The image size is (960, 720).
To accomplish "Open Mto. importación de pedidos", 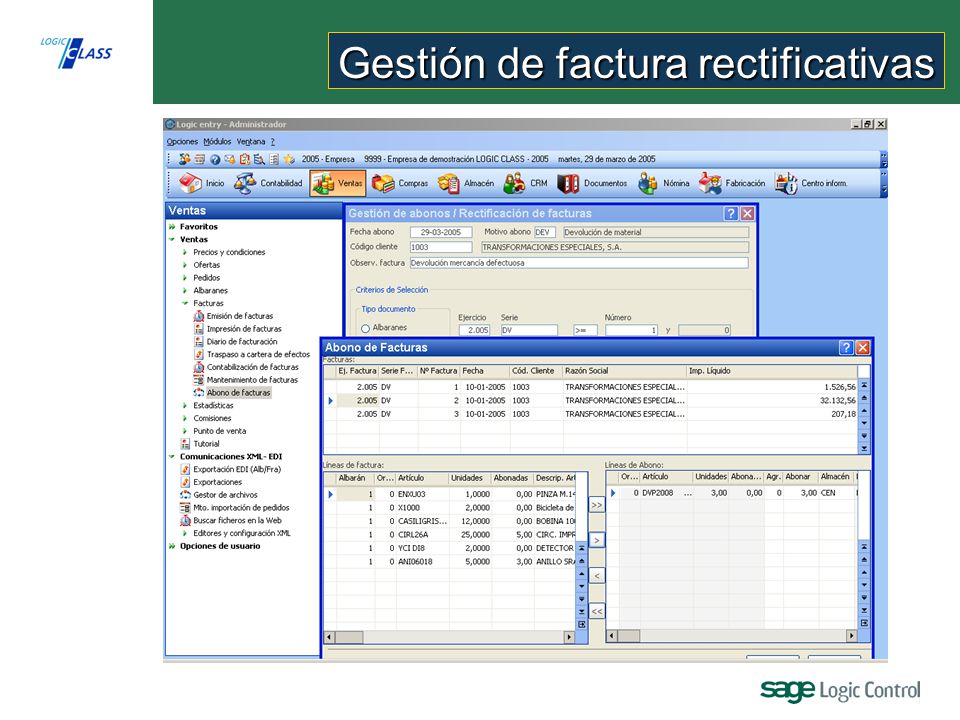I will [235, 508].
